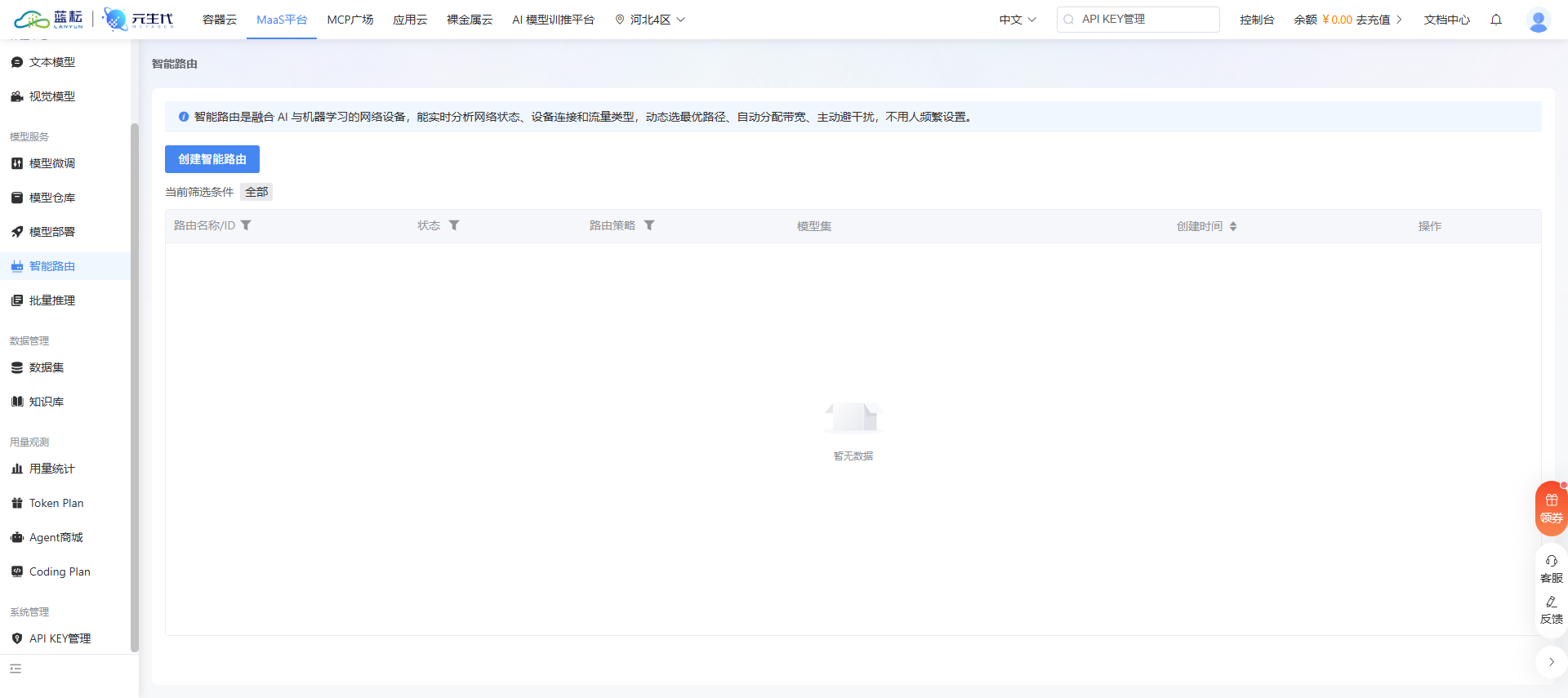The height and width of the screenshot is (698, 1568).
Task: Collapse the sidebar with the bottom menu icon
Action: [x=16, y=669]
